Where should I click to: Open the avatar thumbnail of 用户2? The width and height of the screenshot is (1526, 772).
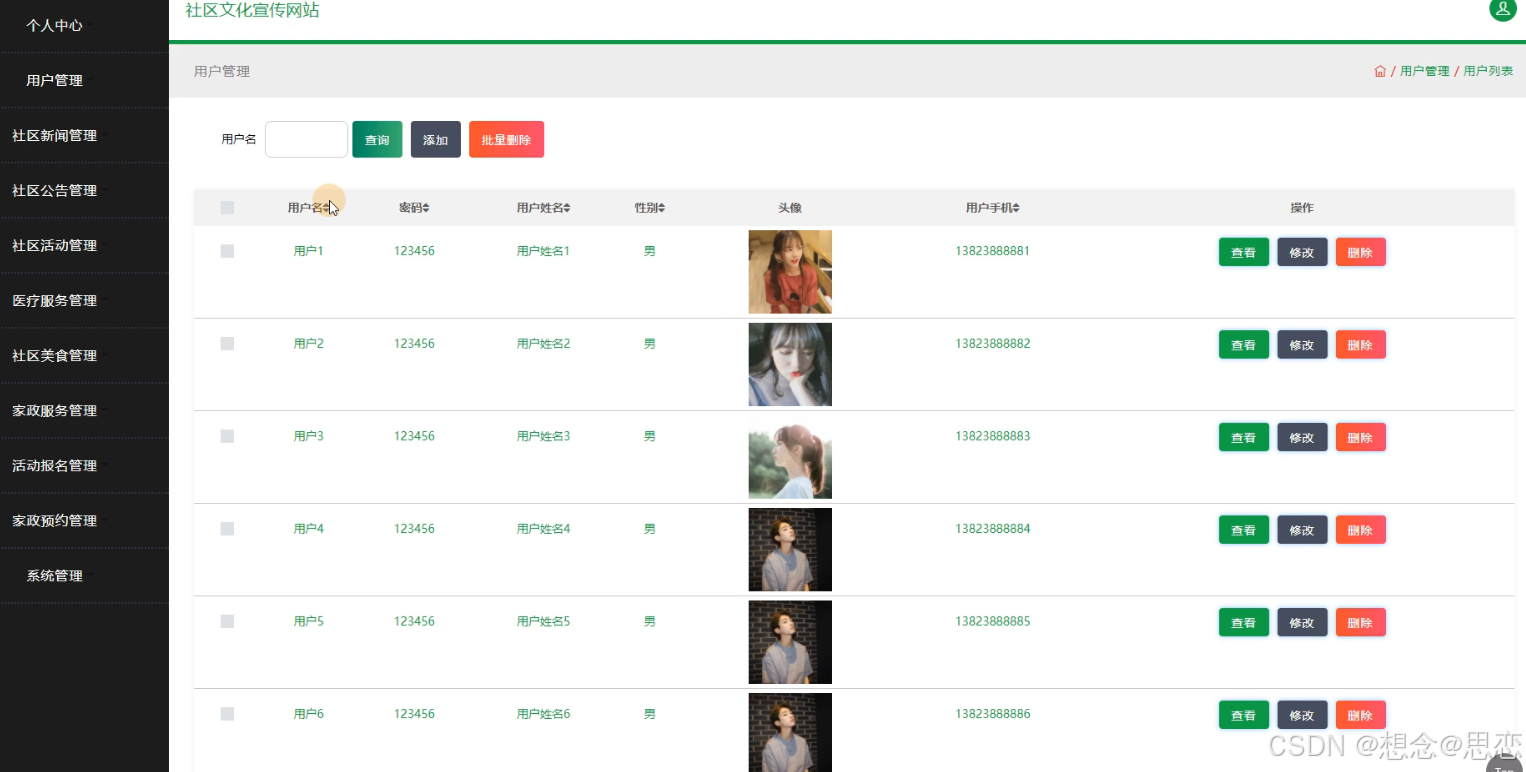[790, 364]
